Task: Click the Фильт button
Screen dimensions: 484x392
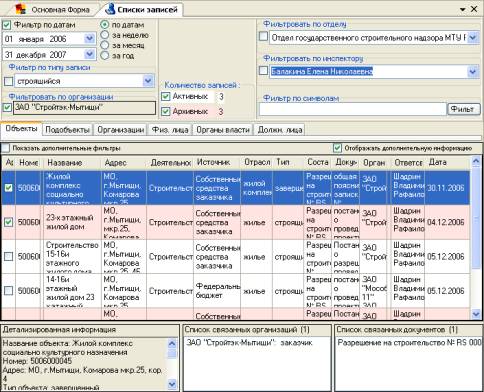Action: 464,109
